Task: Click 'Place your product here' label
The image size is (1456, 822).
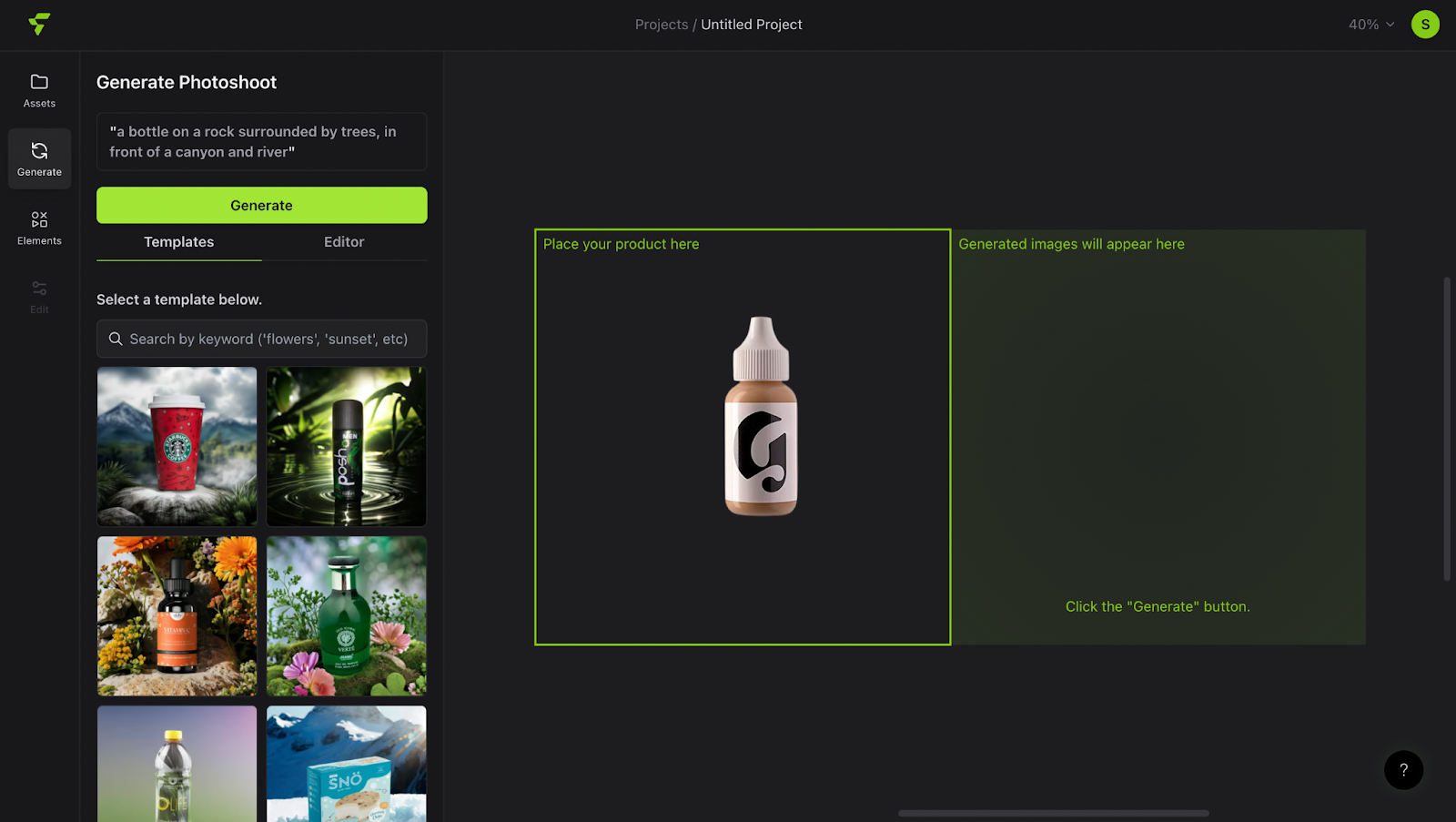Action: [621, 244]
